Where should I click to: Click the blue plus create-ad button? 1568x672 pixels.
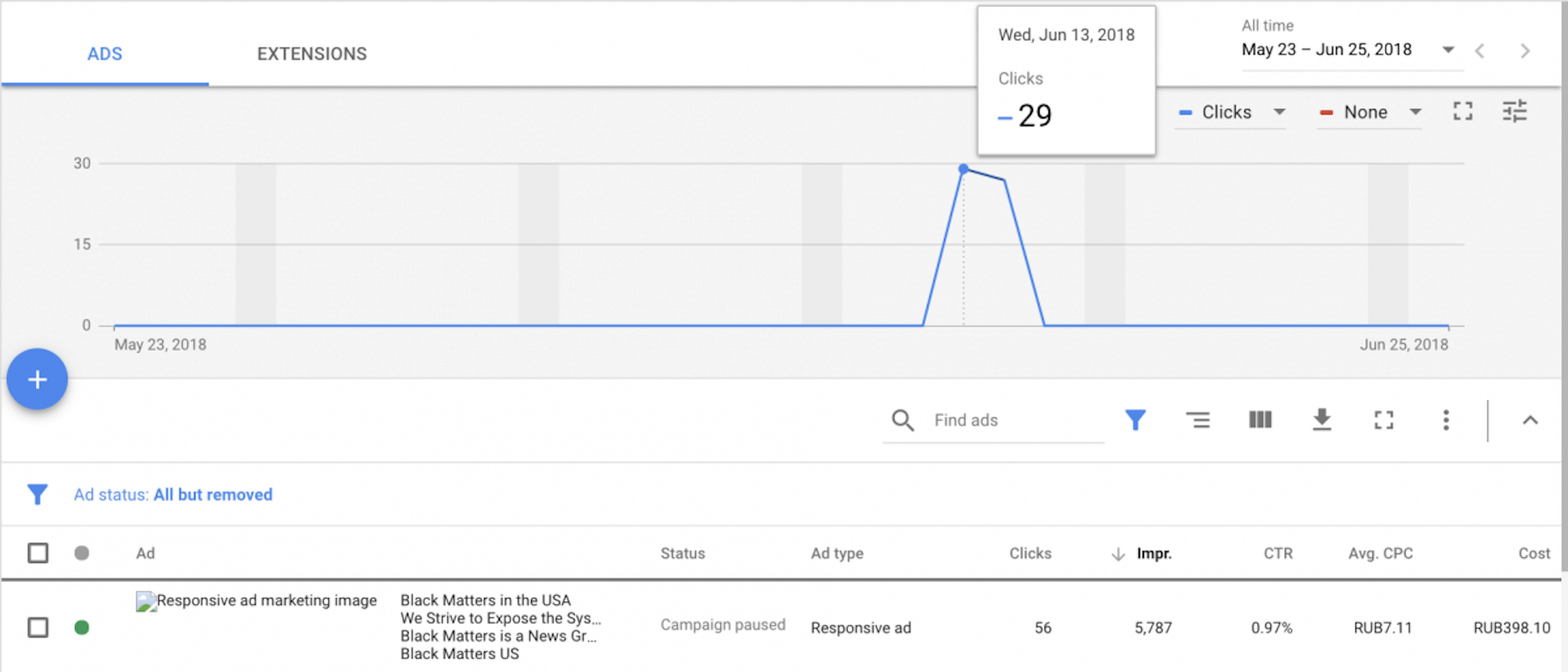[37, 379]
